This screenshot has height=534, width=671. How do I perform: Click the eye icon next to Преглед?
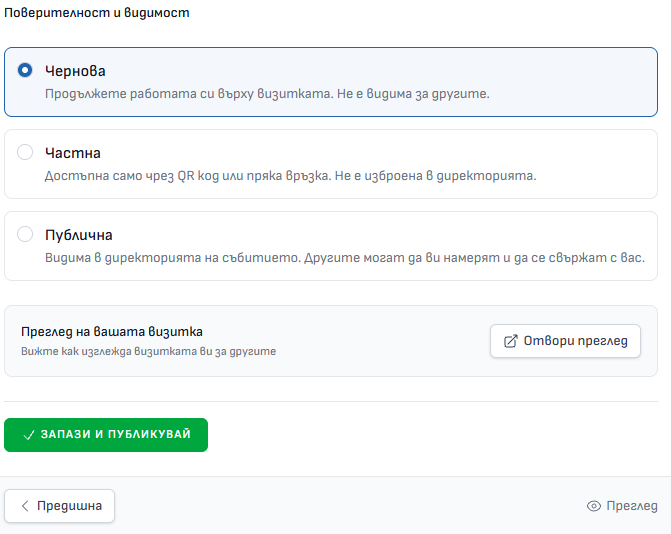594,506
